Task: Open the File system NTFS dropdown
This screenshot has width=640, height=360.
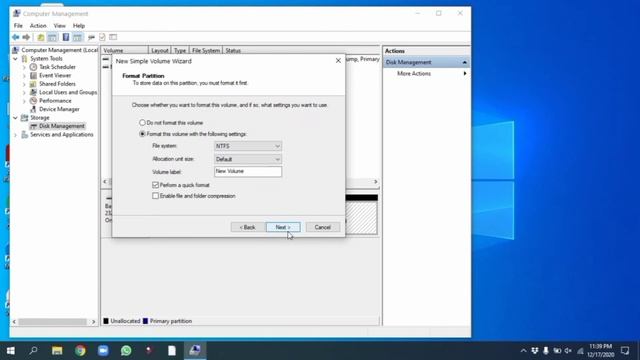Action: pos(248,146)
